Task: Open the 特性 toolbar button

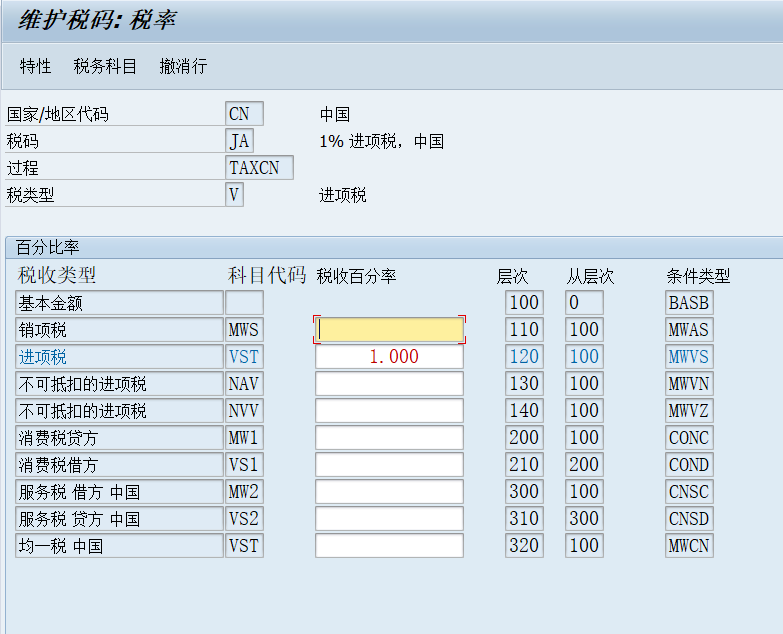Action: click(35, 66)
